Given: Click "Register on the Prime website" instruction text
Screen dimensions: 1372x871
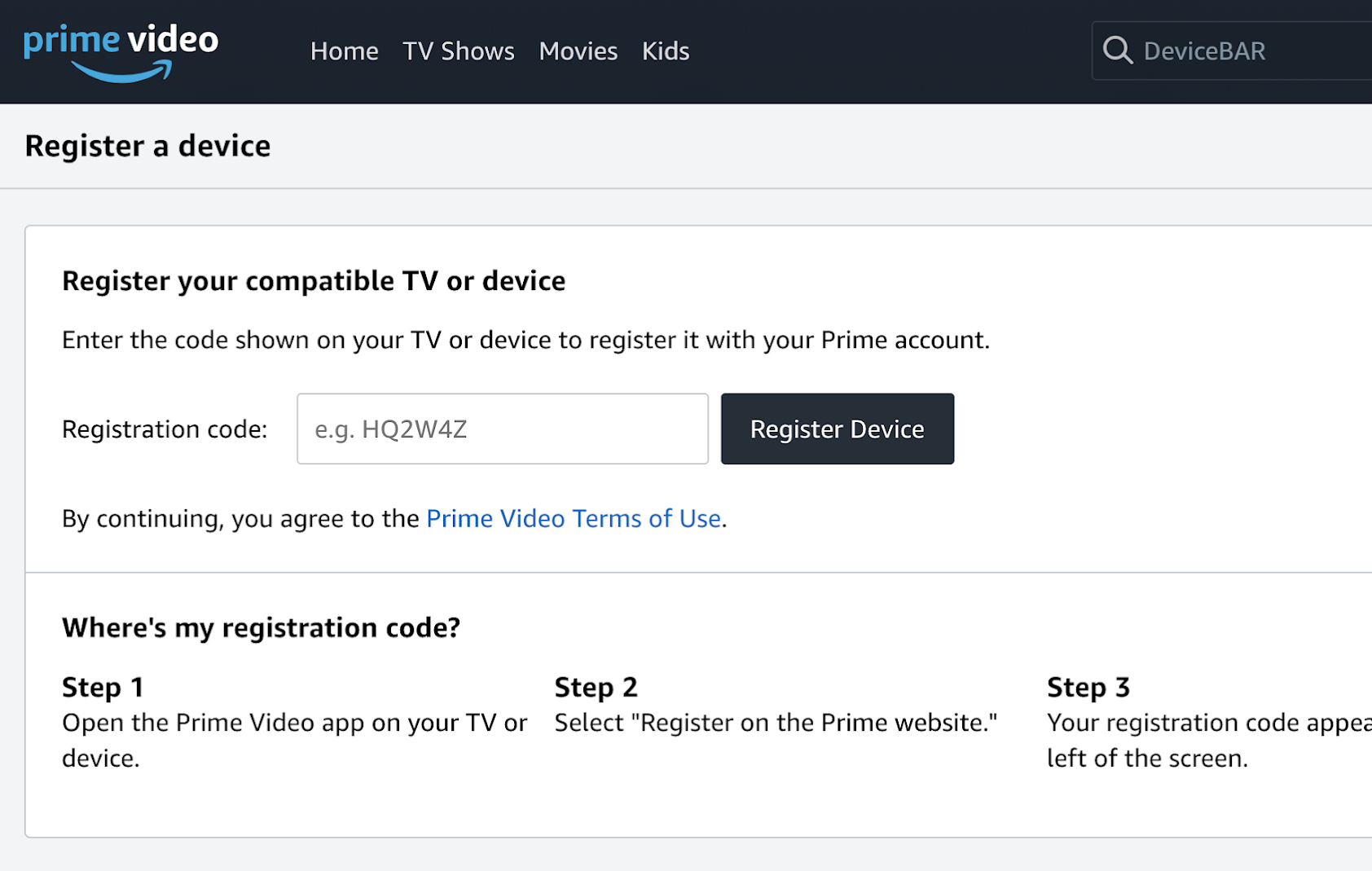Looking at the screenshot, I should (x=776, y=723).
